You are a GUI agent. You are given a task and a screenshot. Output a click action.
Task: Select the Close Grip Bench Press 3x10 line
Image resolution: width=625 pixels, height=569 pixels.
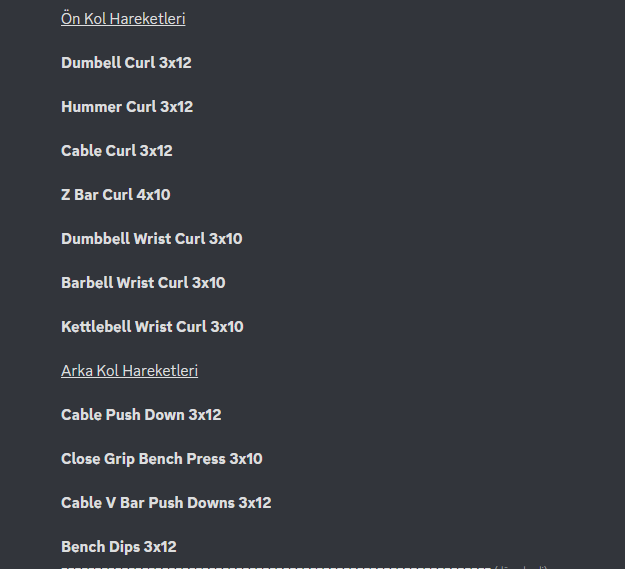click(161, 459)
